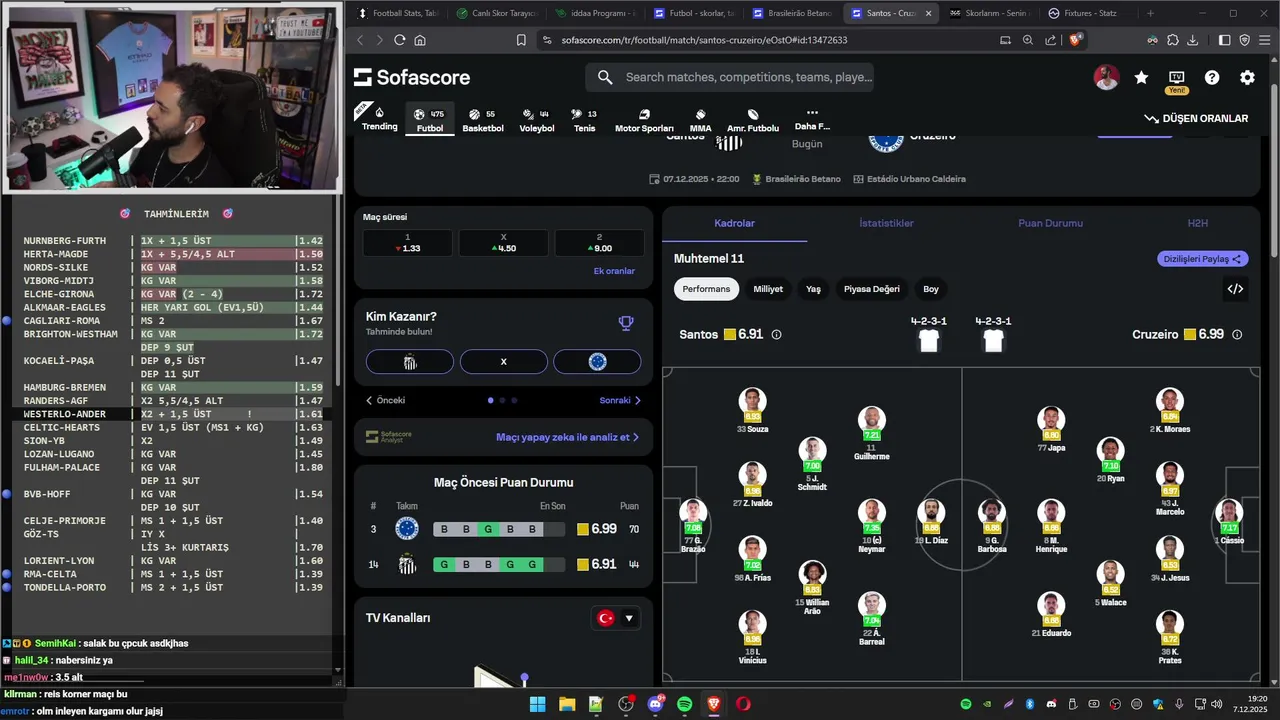Open Spotify from the Windows taskbar
The height and width of the screenshot is (720, 1280).
(x=685, y=704)
